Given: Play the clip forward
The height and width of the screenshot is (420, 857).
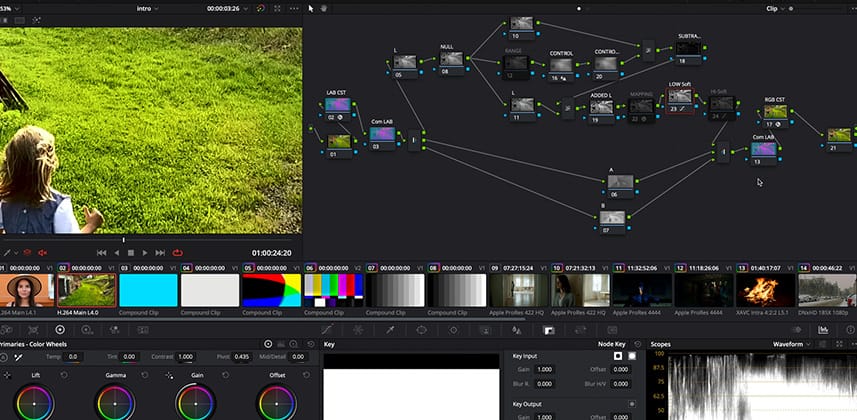Looking at the screenshot, I should pos(145,253).
